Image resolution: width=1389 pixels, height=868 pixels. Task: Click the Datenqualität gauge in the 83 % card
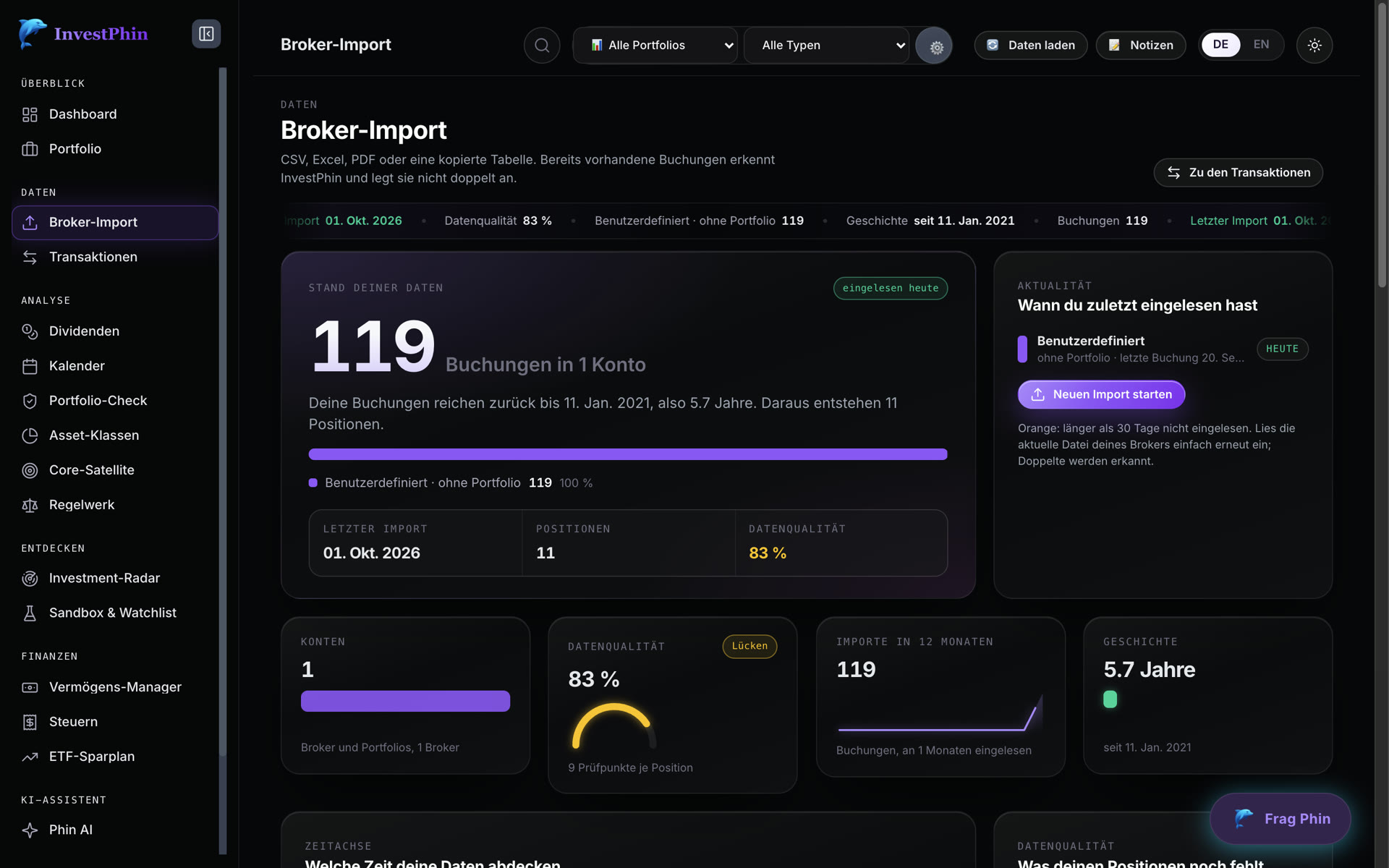pos(614,726)
